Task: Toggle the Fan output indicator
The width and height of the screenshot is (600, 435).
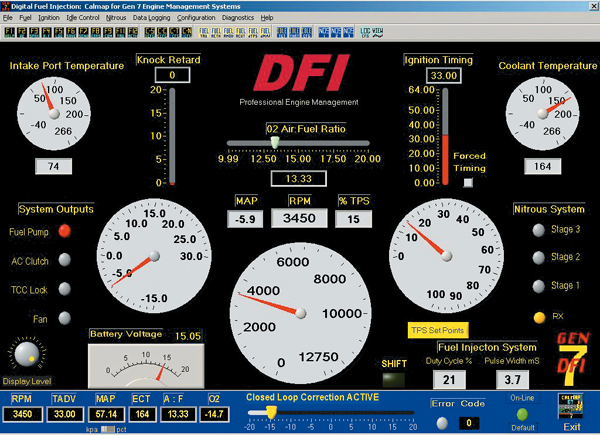Action: coord(65,318)
